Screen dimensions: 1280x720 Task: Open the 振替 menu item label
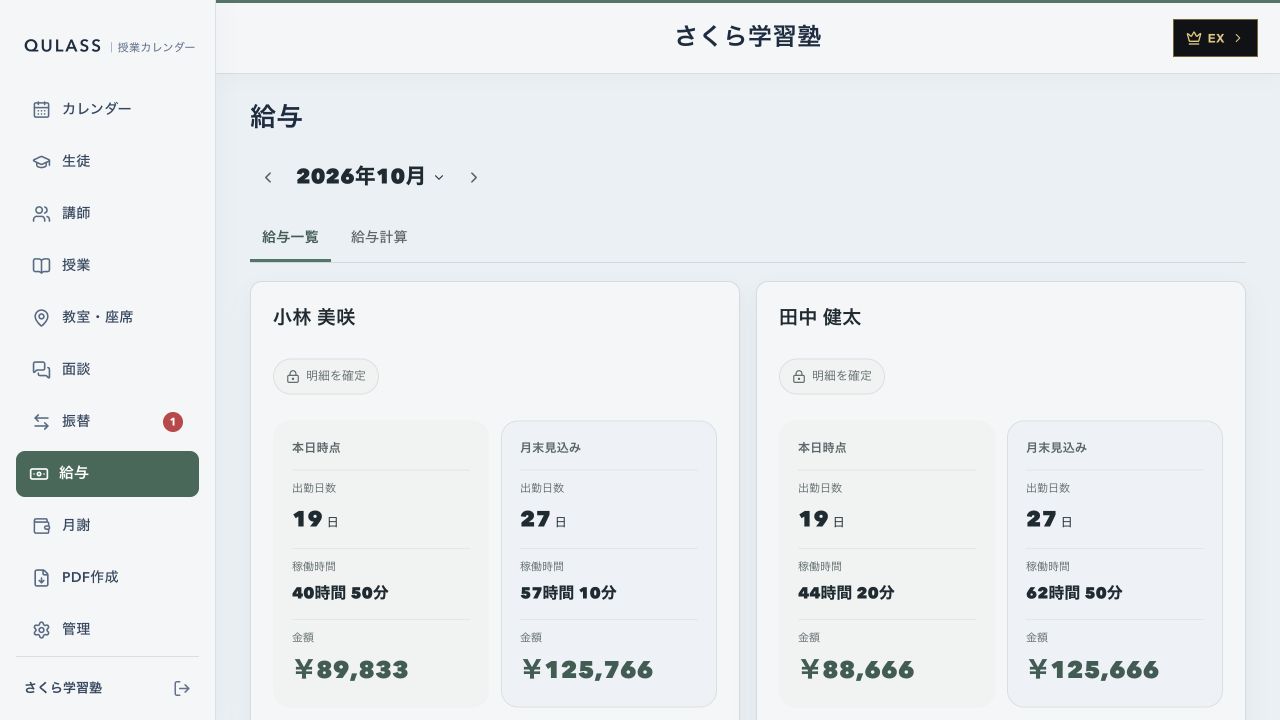click(76, 421)
